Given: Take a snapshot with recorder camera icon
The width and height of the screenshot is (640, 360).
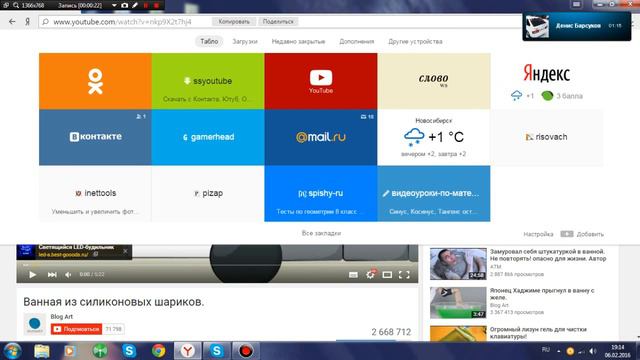Looking at the screenshot, I should coord(124,5).
